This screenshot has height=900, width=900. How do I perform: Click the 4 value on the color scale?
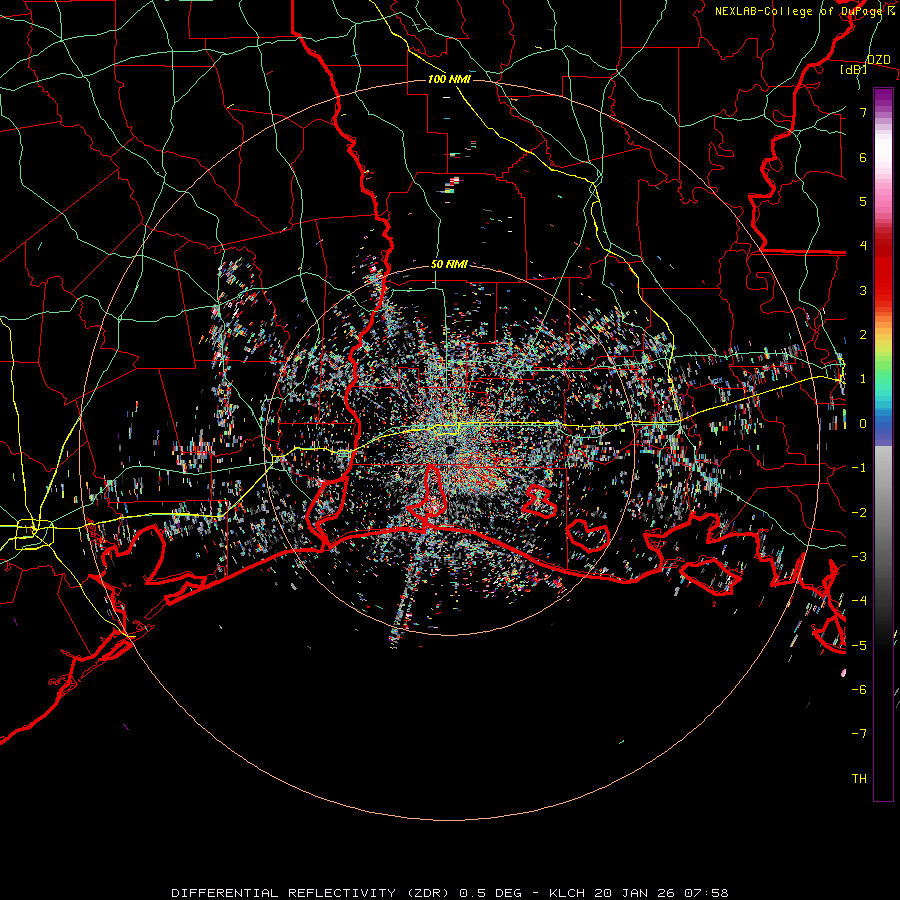pyautogui.click(x=863, y=246)
